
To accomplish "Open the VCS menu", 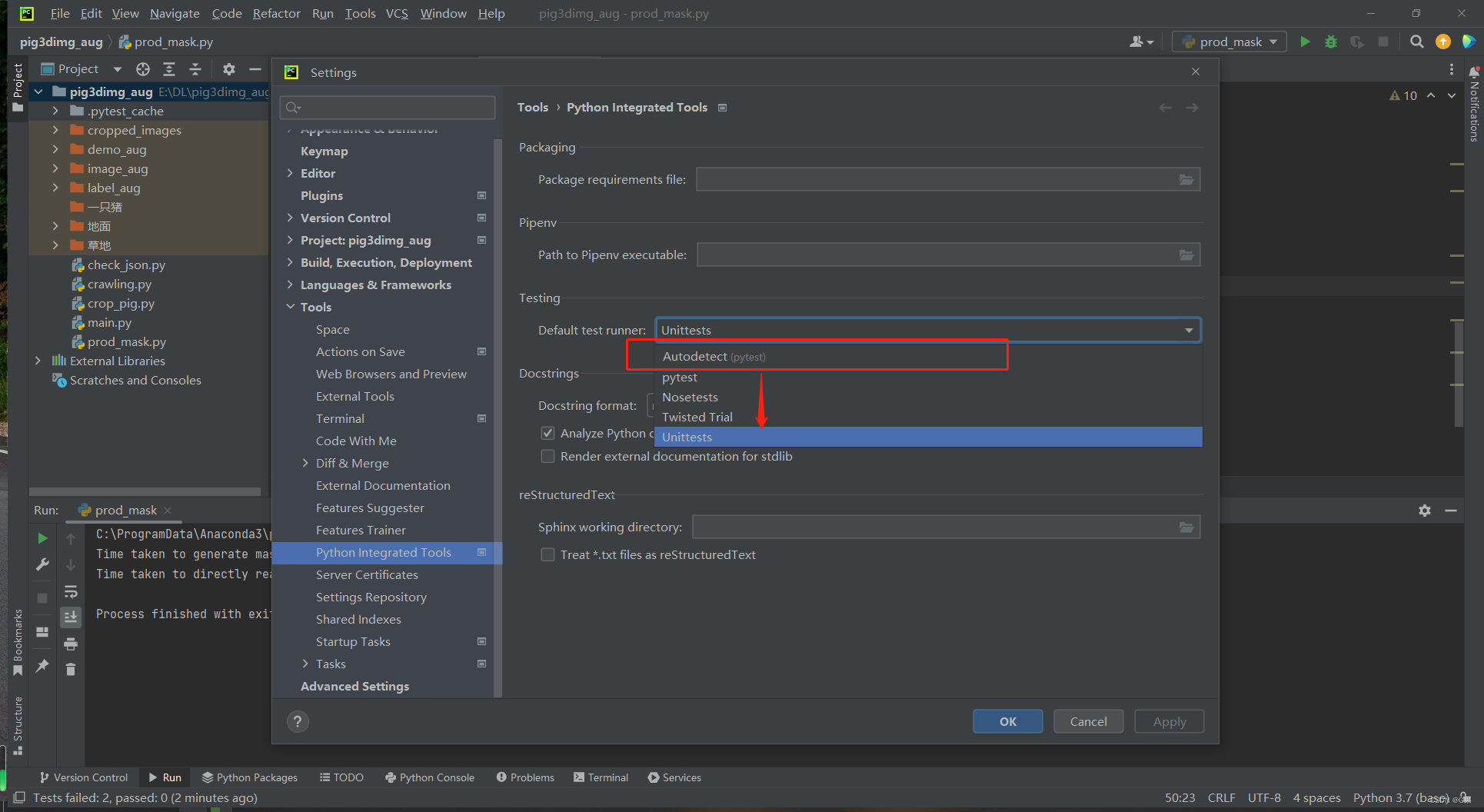I will click(397, 13).
